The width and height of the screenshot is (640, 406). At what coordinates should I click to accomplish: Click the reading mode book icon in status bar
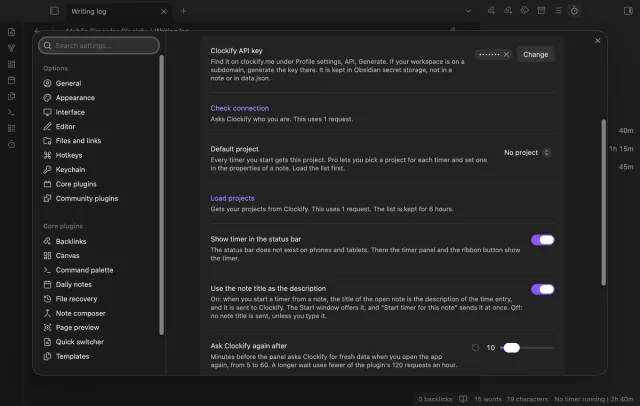463,399
